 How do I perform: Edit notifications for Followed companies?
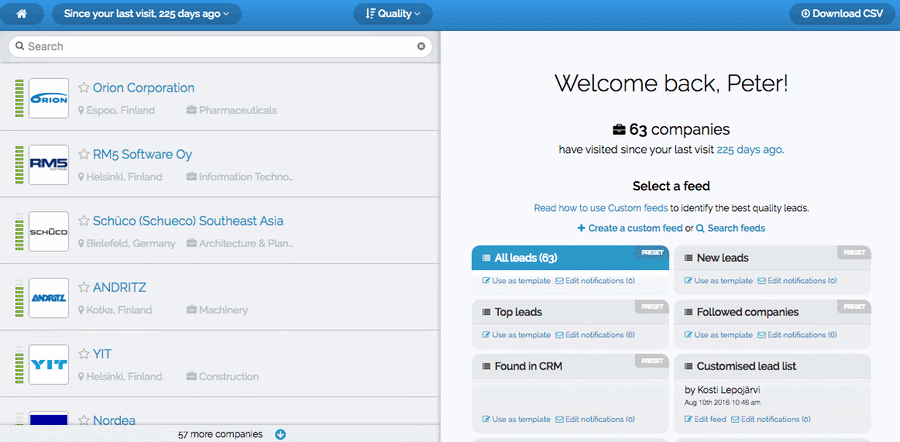[x=797, y=335]
